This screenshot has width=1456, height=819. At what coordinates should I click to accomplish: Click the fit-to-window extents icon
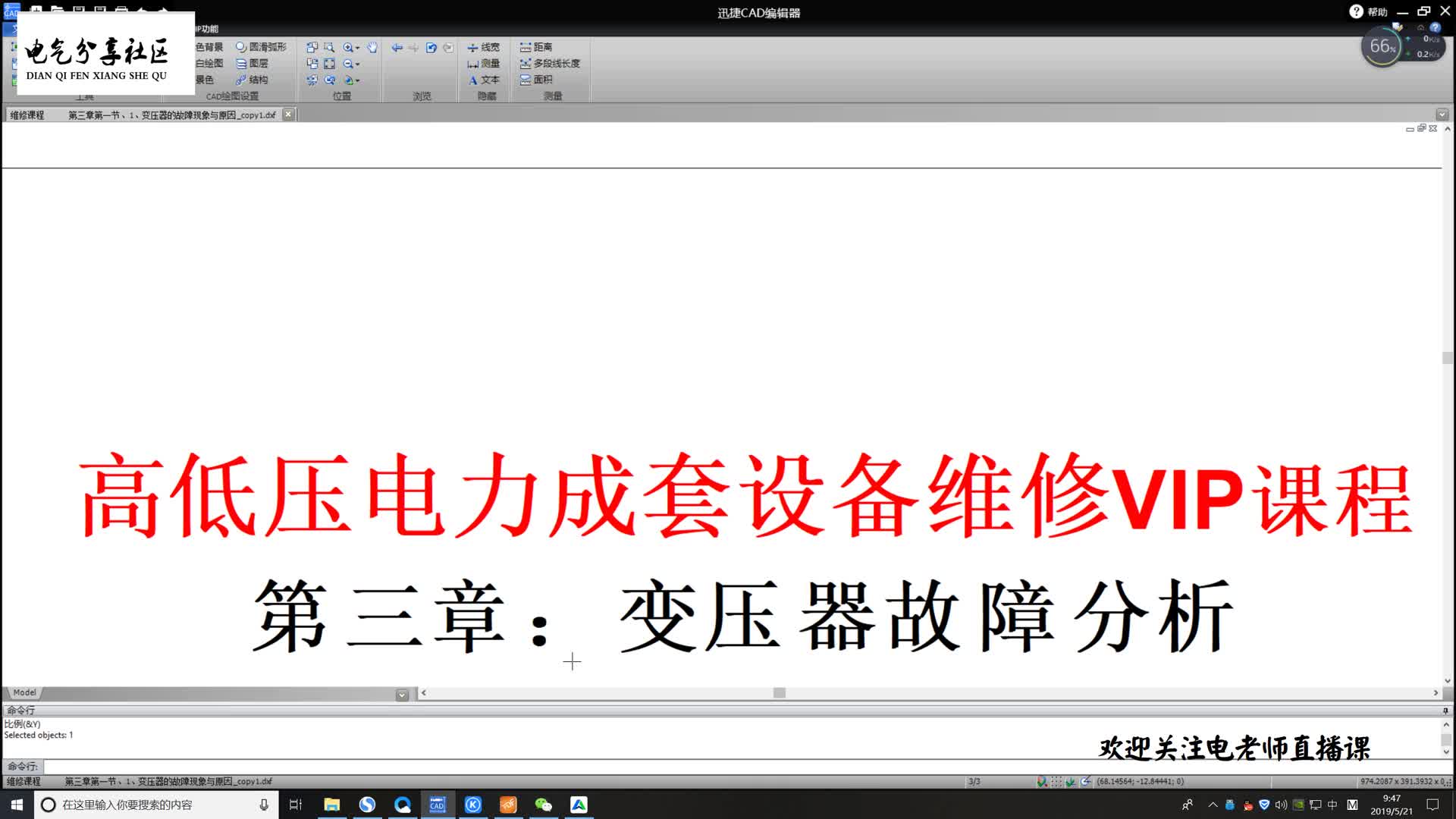(x=329, y=64)
